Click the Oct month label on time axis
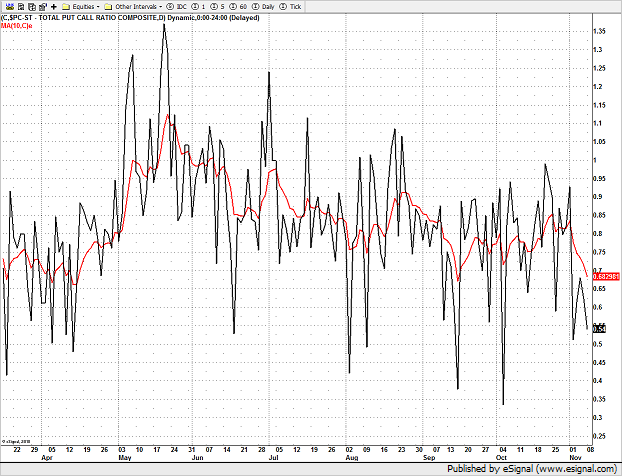The width and height of the screenshot is (622, 476). tap(501, 457)
